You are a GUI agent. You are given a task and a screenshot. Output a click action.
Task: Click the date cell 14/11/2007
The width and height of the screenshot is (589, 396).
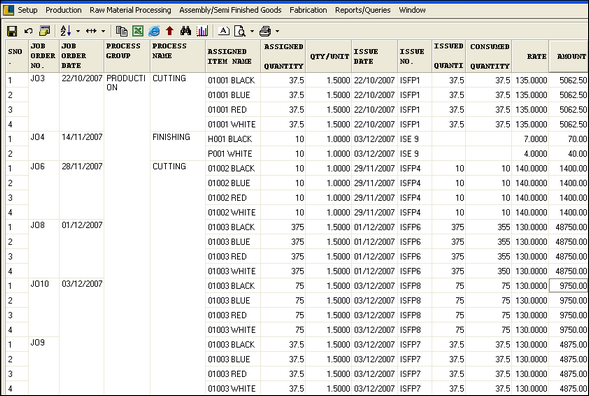pyautogui.click(x=82, y=146)
